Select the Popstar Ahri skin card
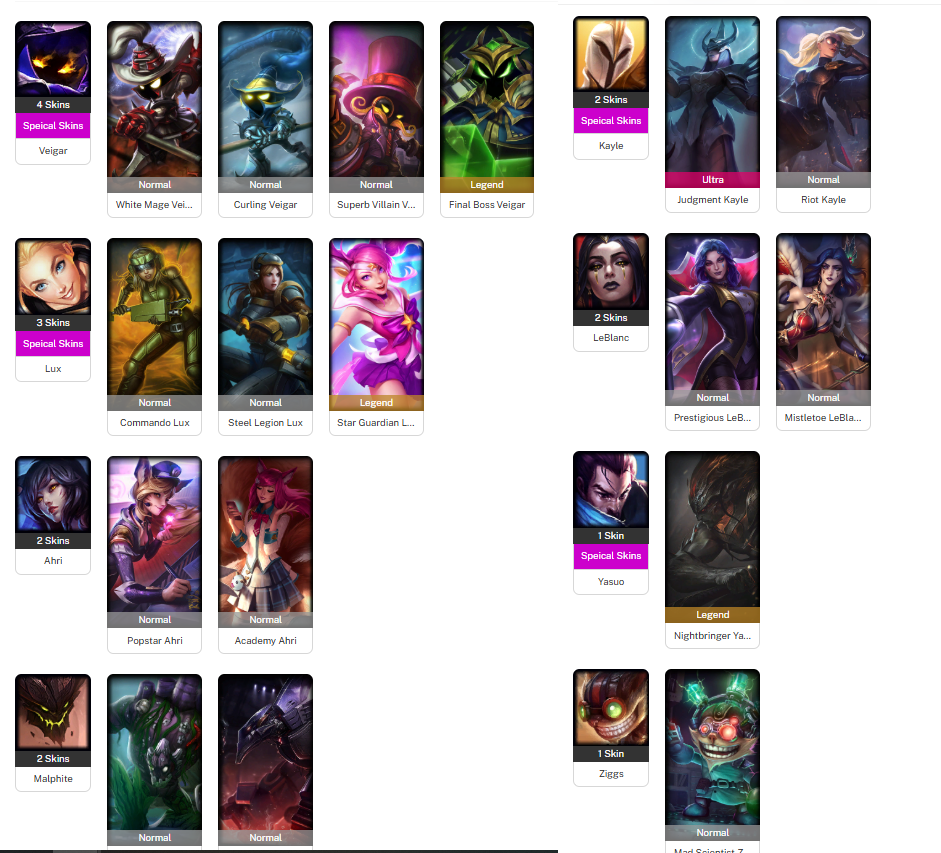 click(154, 555)
